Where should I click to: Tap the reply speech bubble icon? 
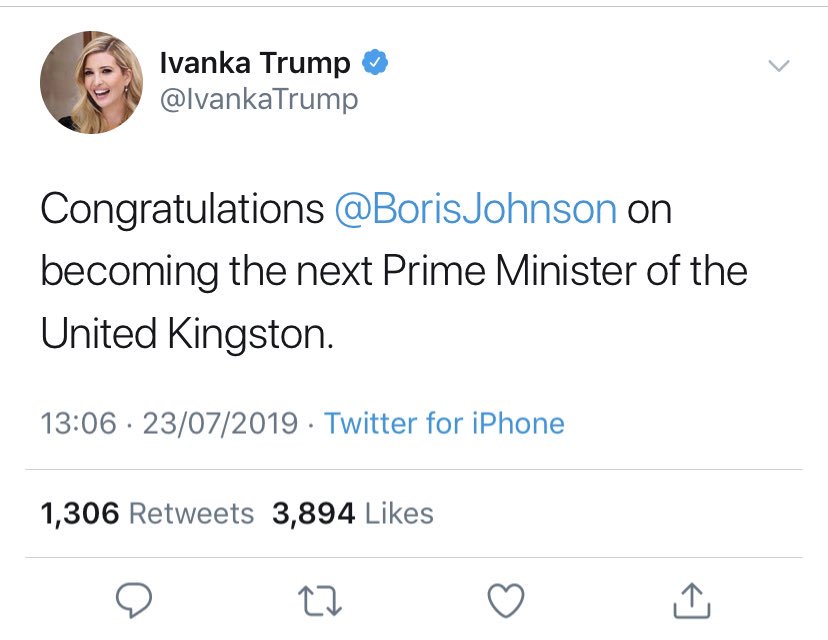[x=133, y=599]
